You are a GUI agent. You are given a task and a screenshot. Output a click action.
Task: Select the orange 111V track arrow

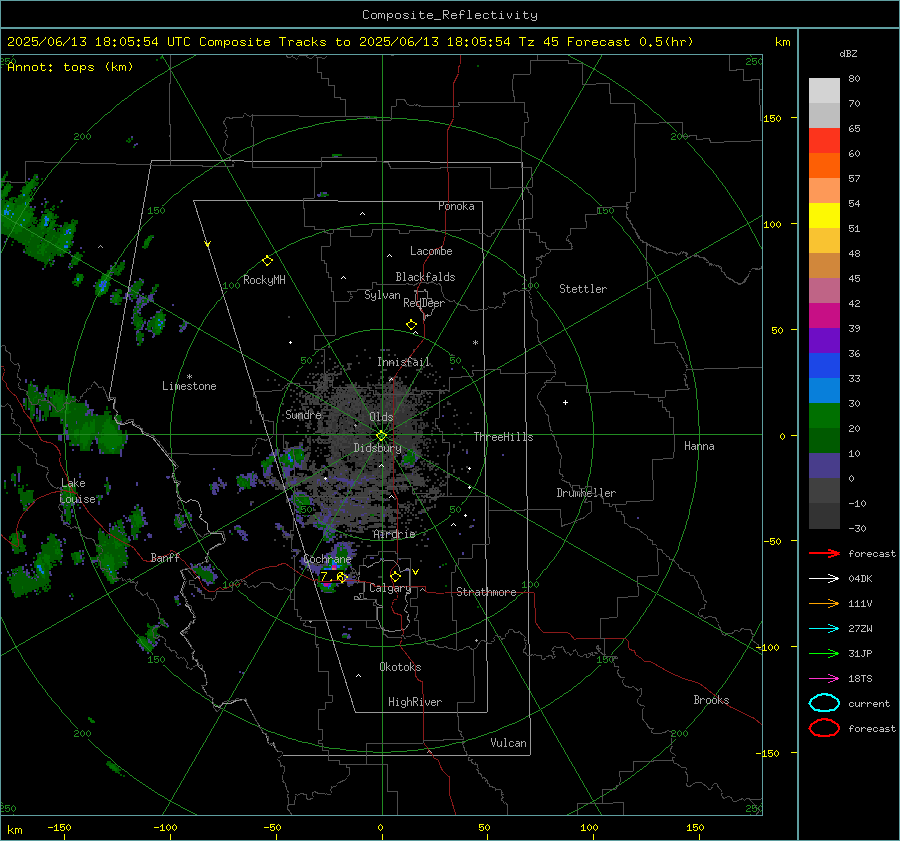pyautogui.click(x=824, y=603)
